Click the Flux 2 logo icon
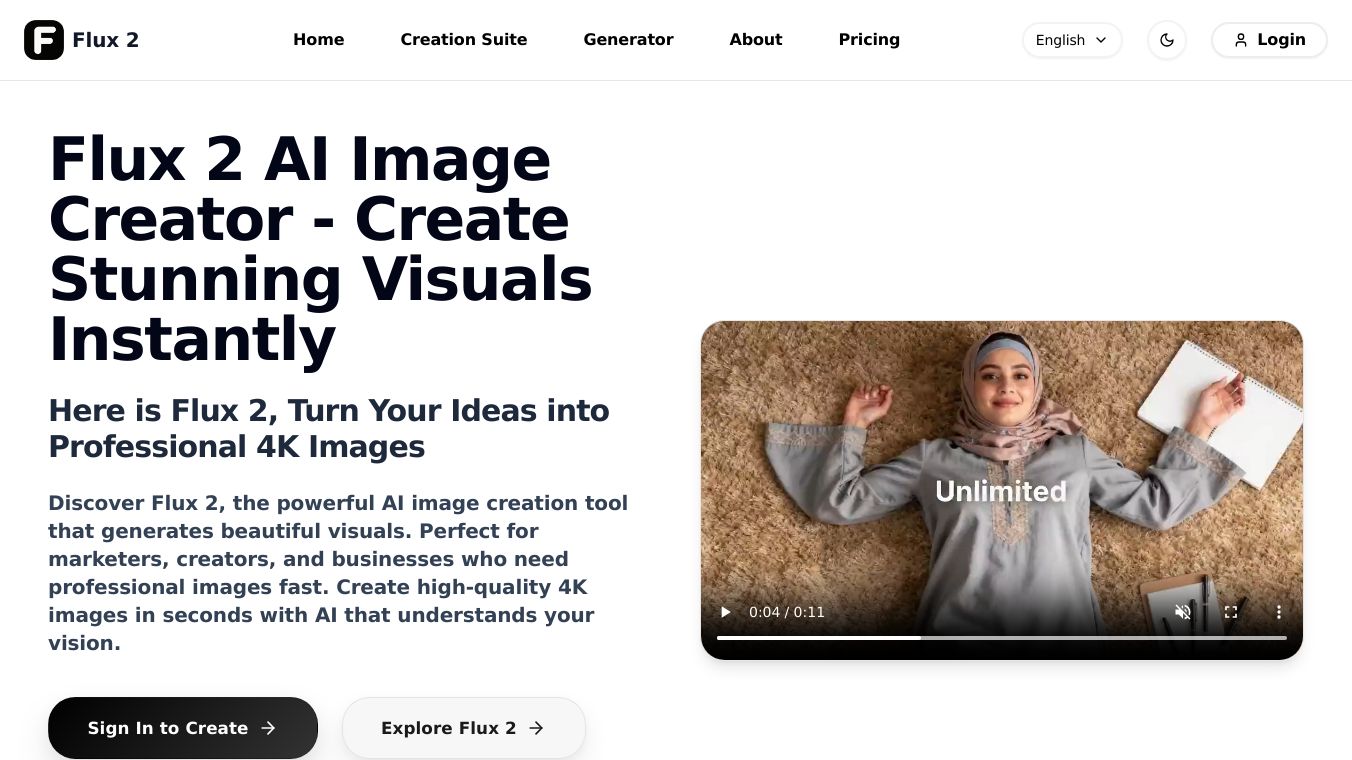 coord(44,40)
